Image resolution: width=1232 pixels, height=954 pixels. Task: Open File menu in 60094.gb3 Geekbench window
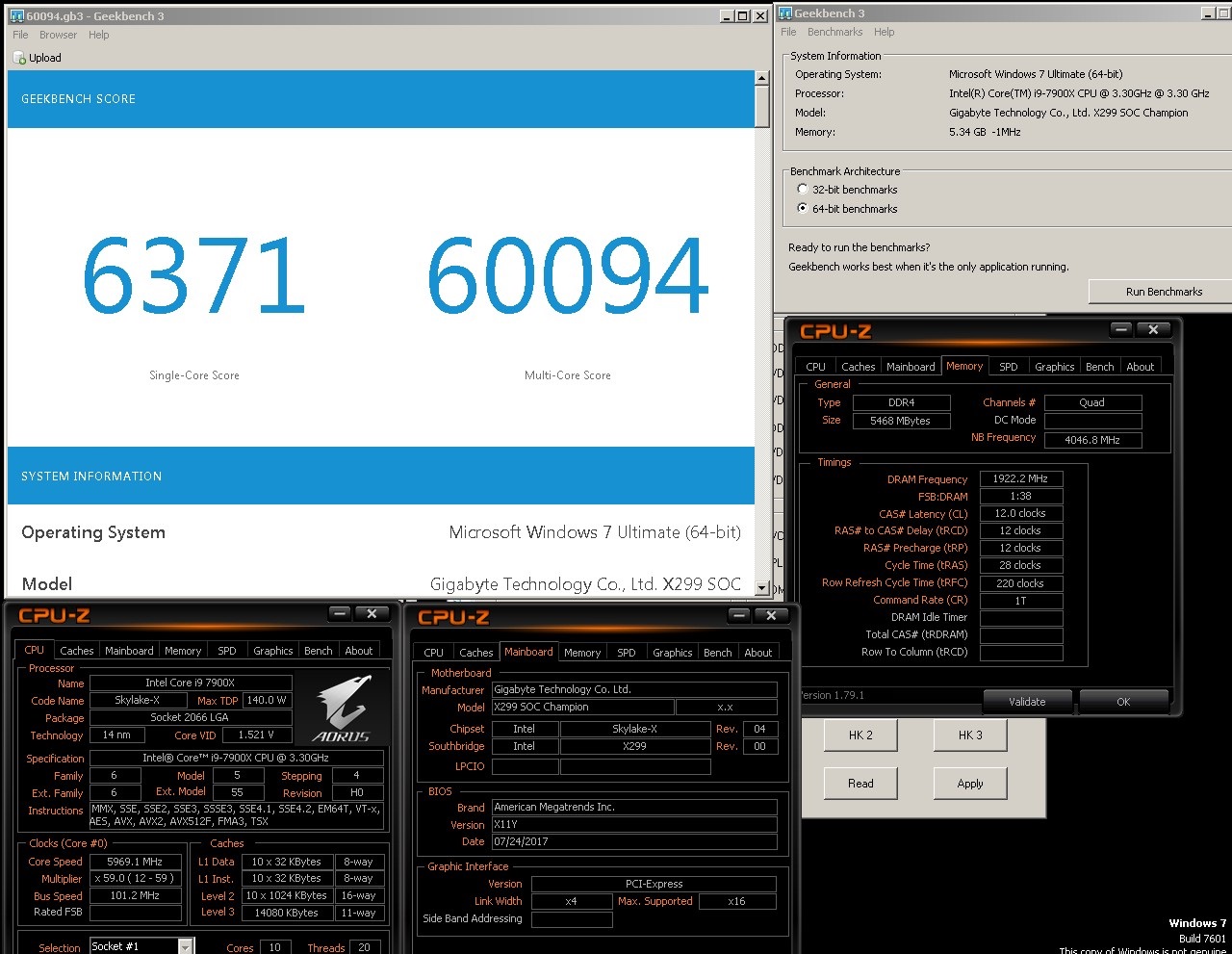(20, 35)
